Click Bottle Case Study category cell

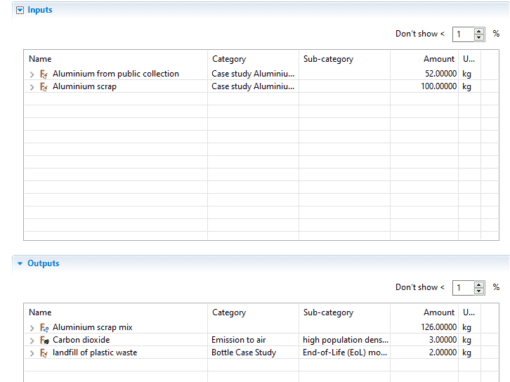point(244,353)
